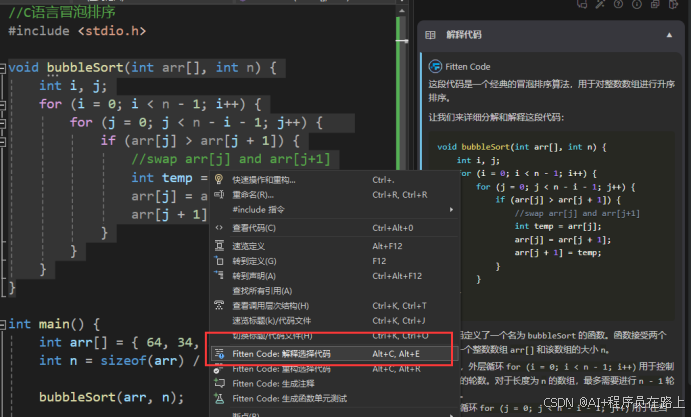Open quick actions and refactoring lightbulb icon
Screen dimensions: 692x417
(219, 179)
